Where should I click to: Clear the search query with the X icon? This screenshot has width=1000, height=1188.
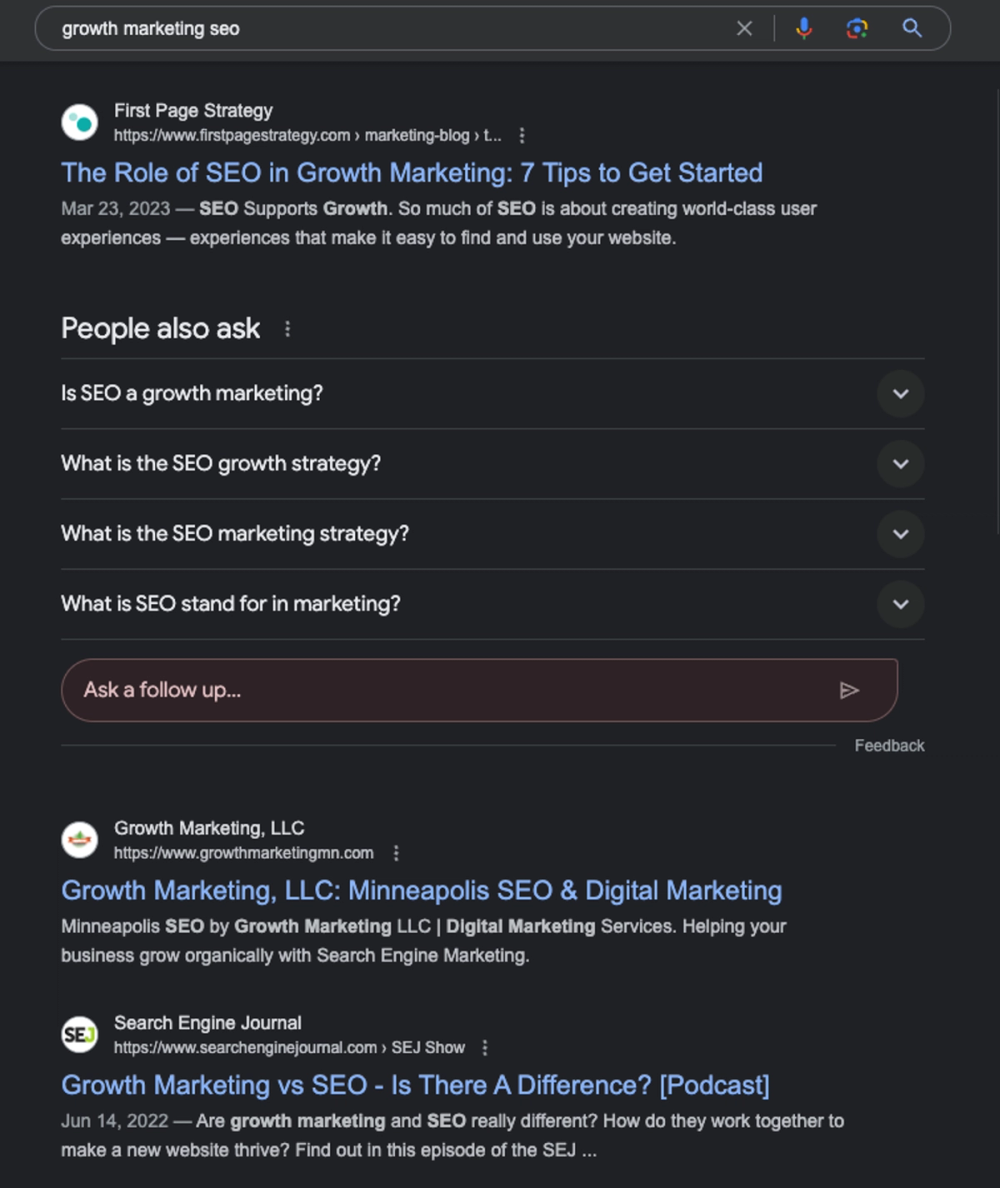coord(744,28)
